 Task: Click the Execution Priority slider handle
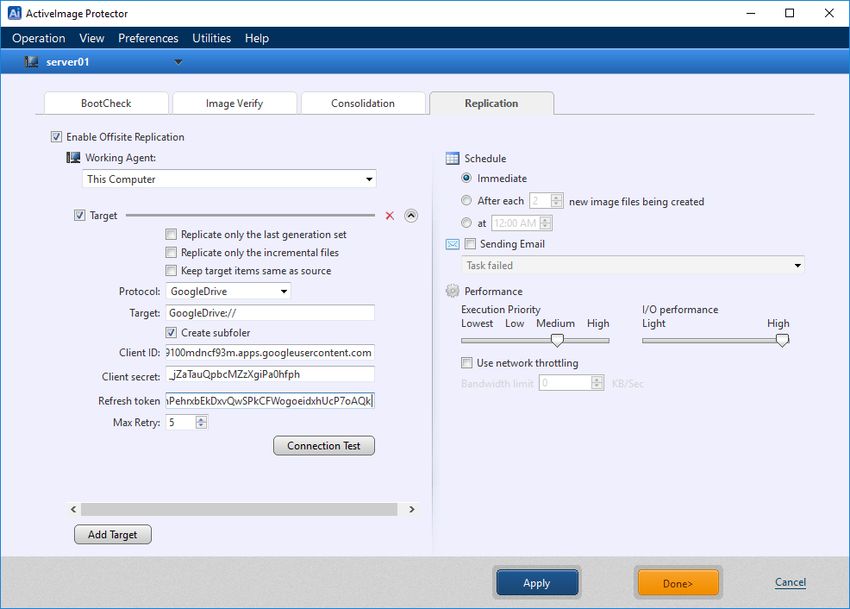pos(557,340)
